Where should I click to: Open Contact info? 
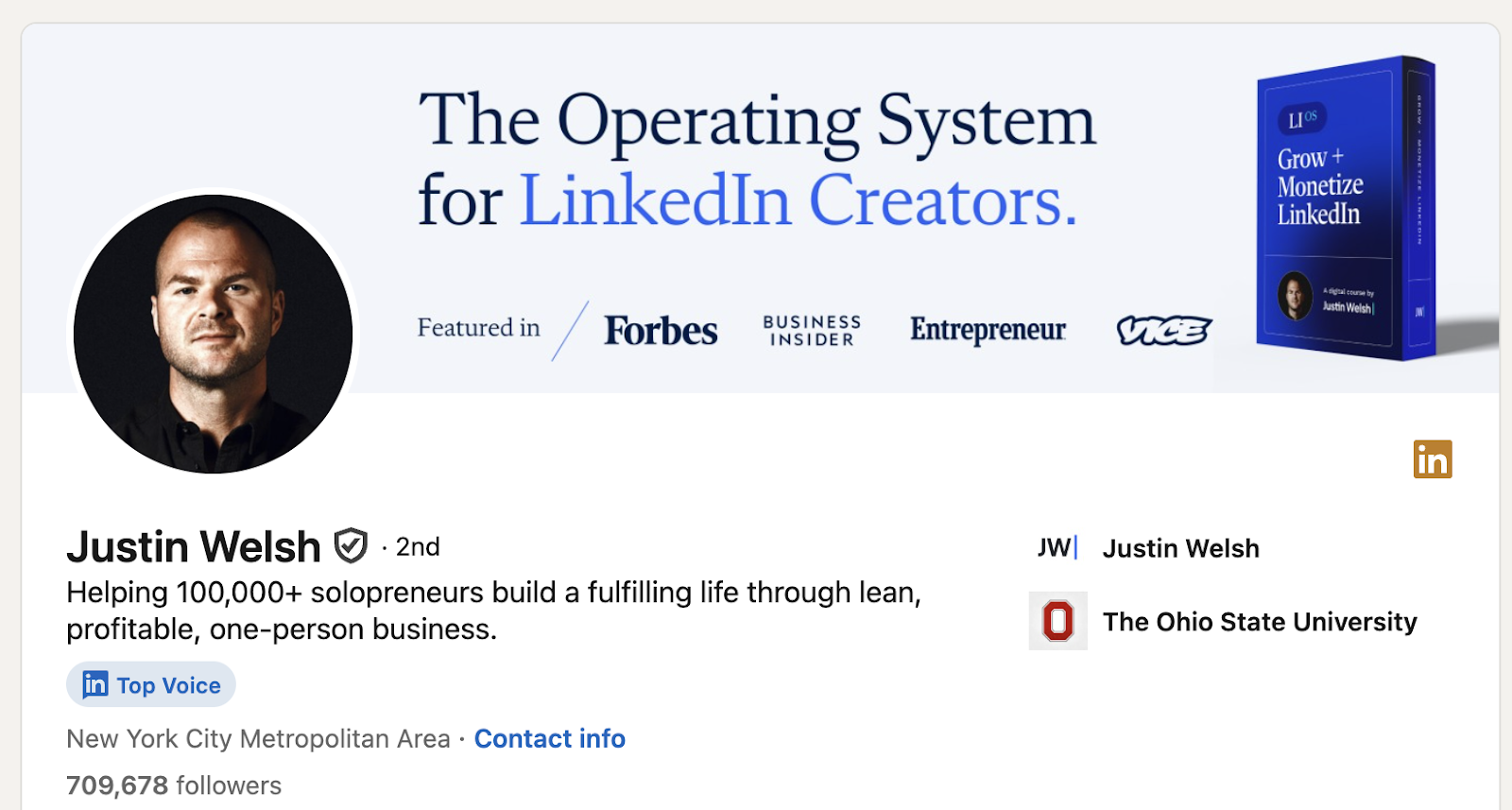tap(550, 738)
